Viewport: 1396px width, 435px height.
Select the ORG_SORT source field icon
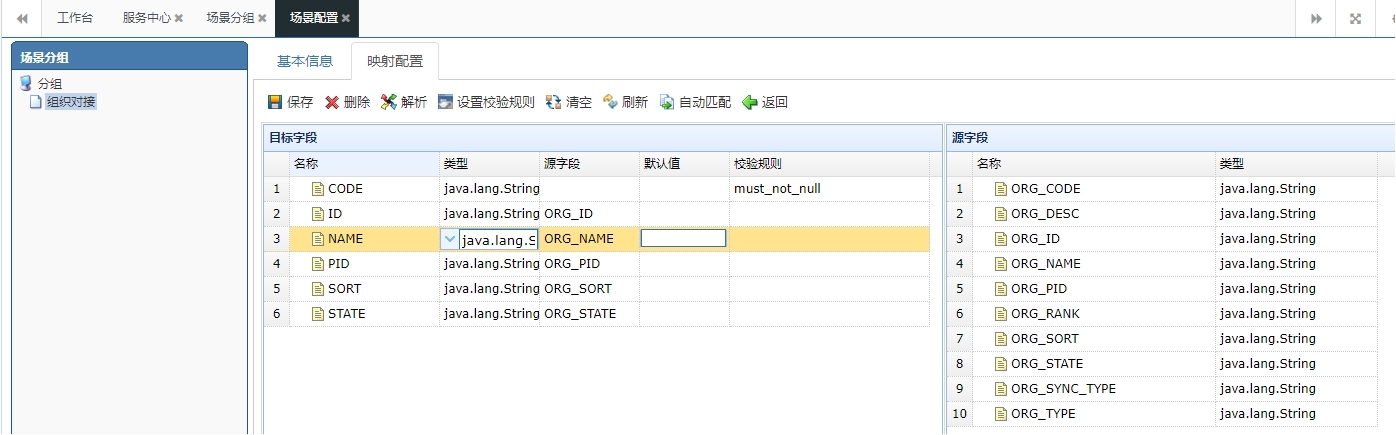point(1001,339)
